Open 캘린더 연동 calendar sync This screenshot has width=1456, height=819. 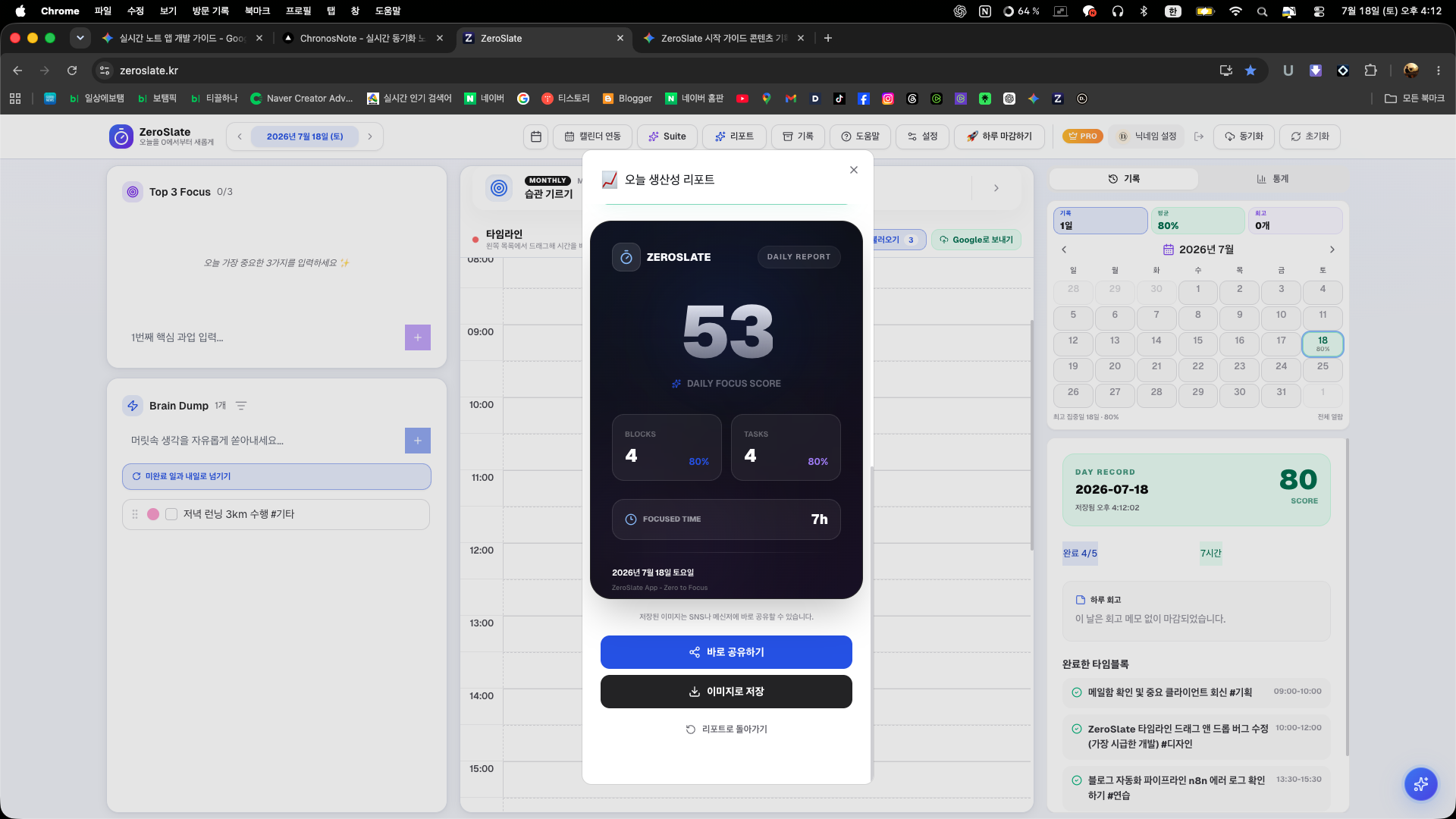tap(593, 136)
